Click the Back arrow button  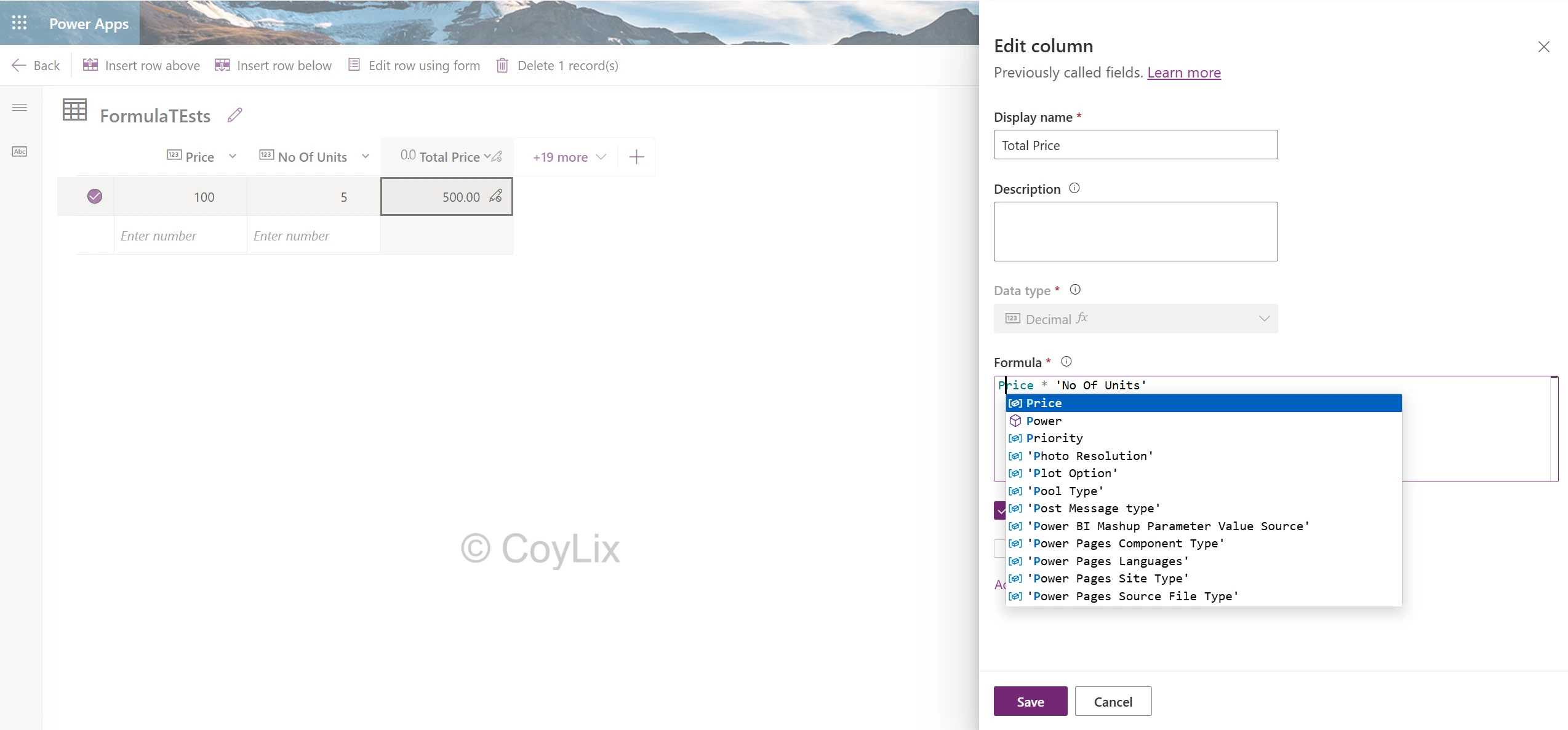point(36,65)
